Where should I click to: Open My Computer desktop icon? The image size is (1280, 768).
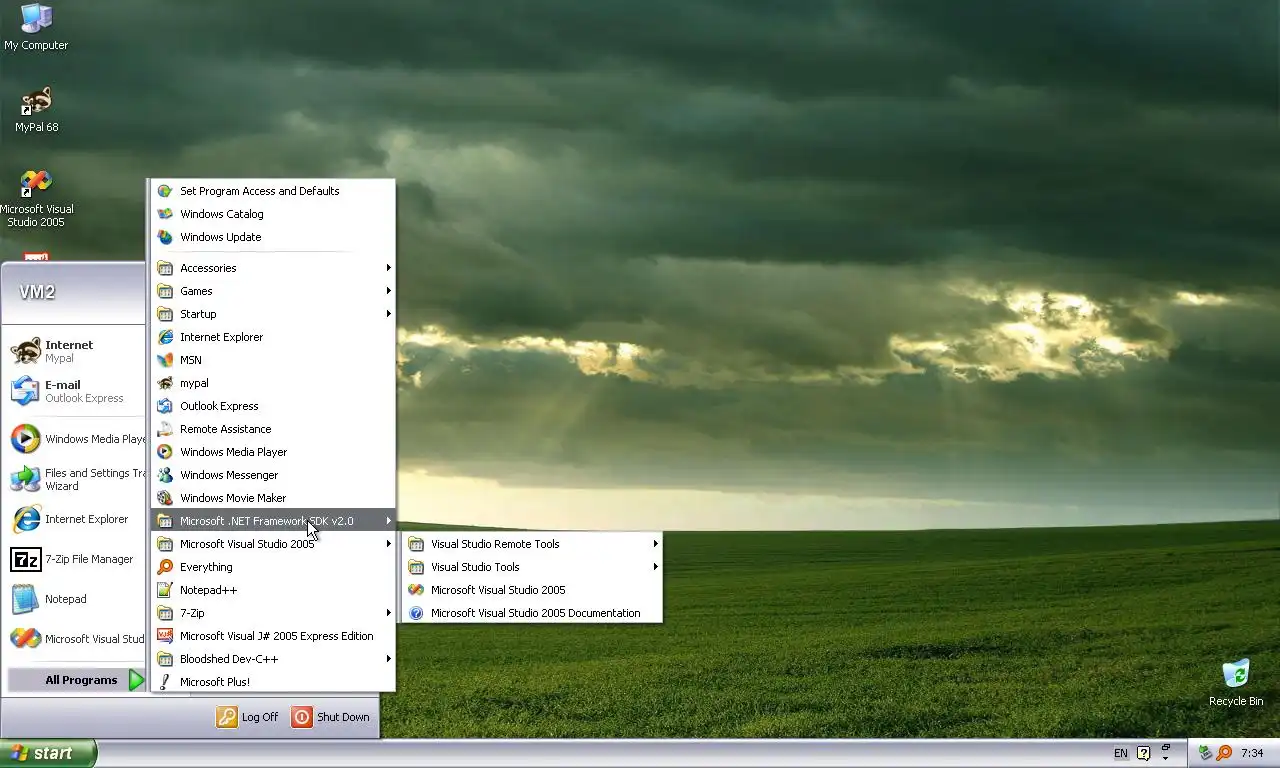(36, 27)
